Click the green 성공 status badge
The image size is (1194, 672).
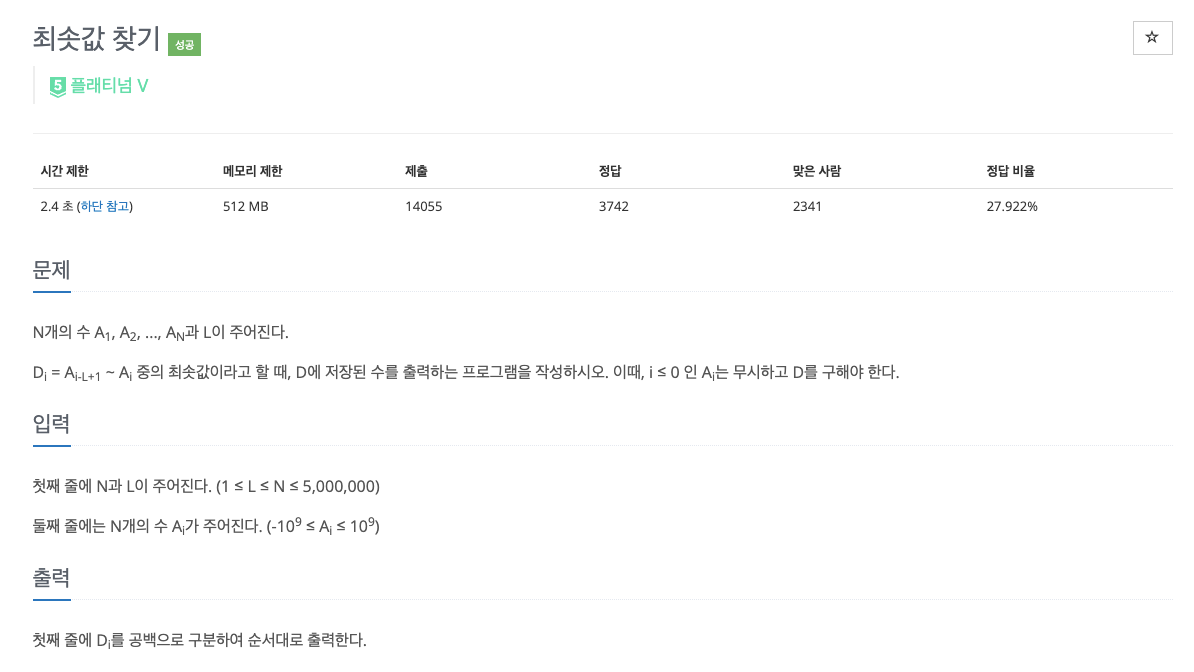tap(183, 45)
